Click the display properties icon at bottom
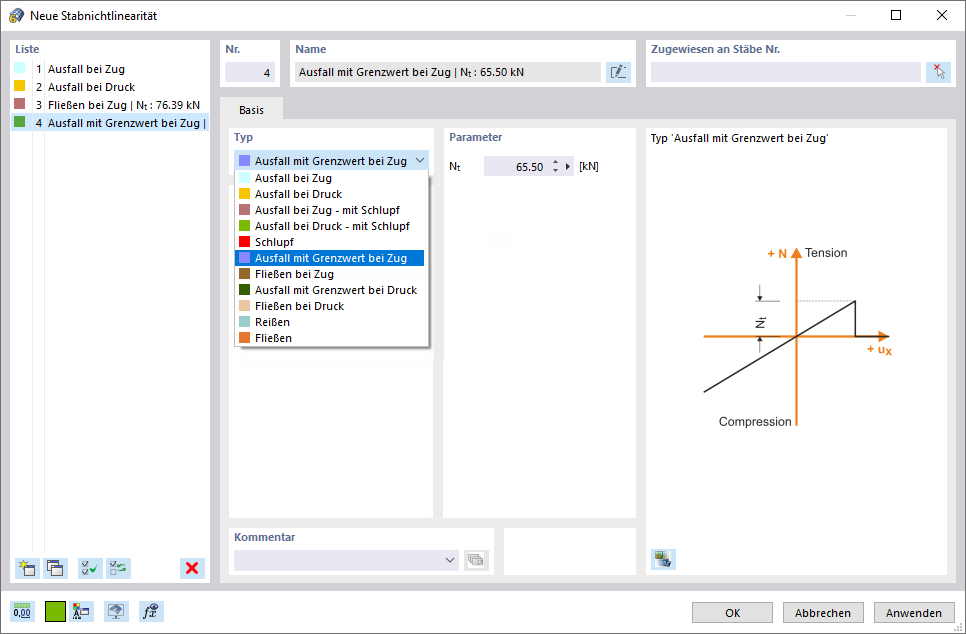966x634 pixels. [x=82, y=611]
